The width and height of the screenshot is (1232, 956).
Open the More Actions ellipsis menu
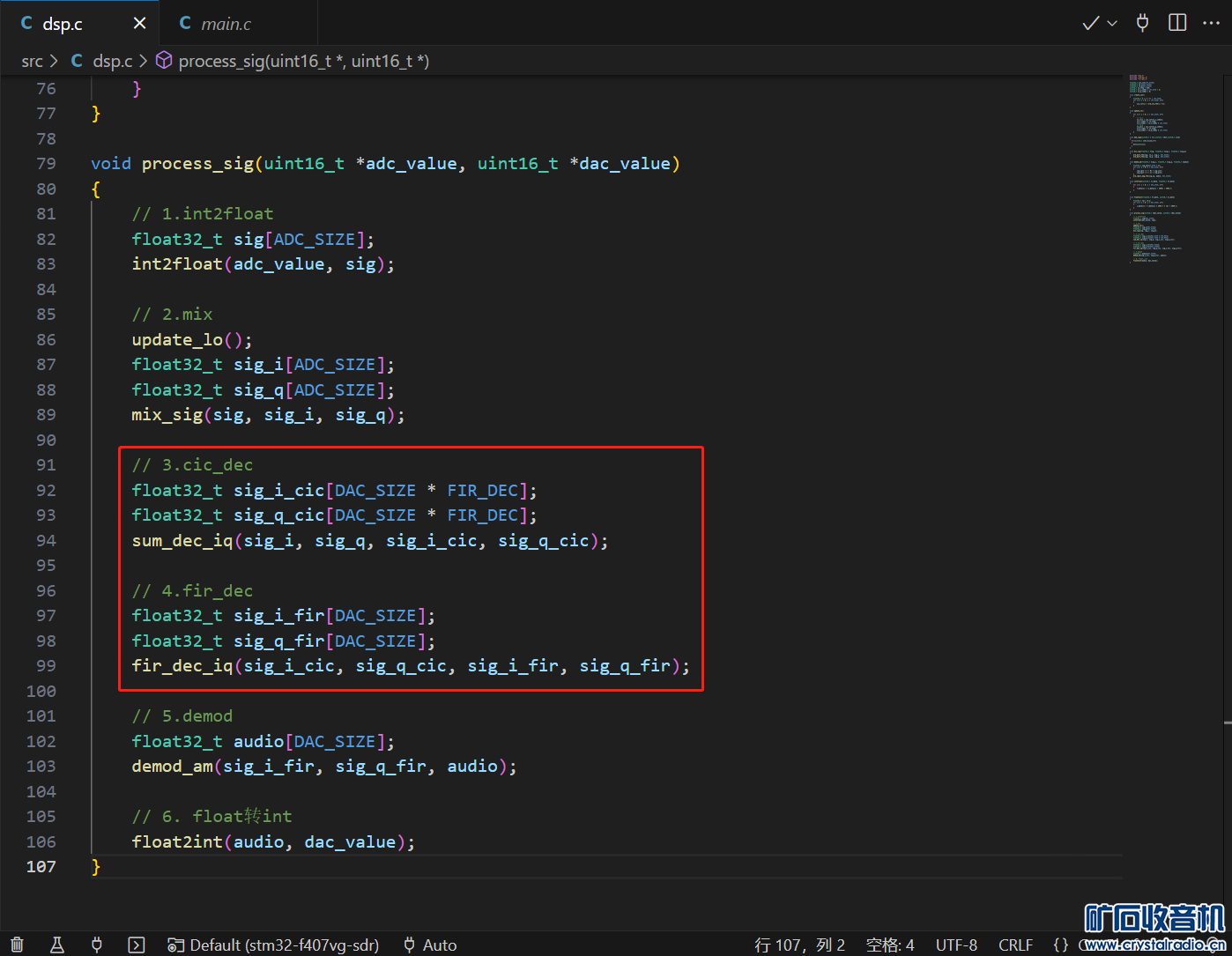click(x=1211, y=23)
